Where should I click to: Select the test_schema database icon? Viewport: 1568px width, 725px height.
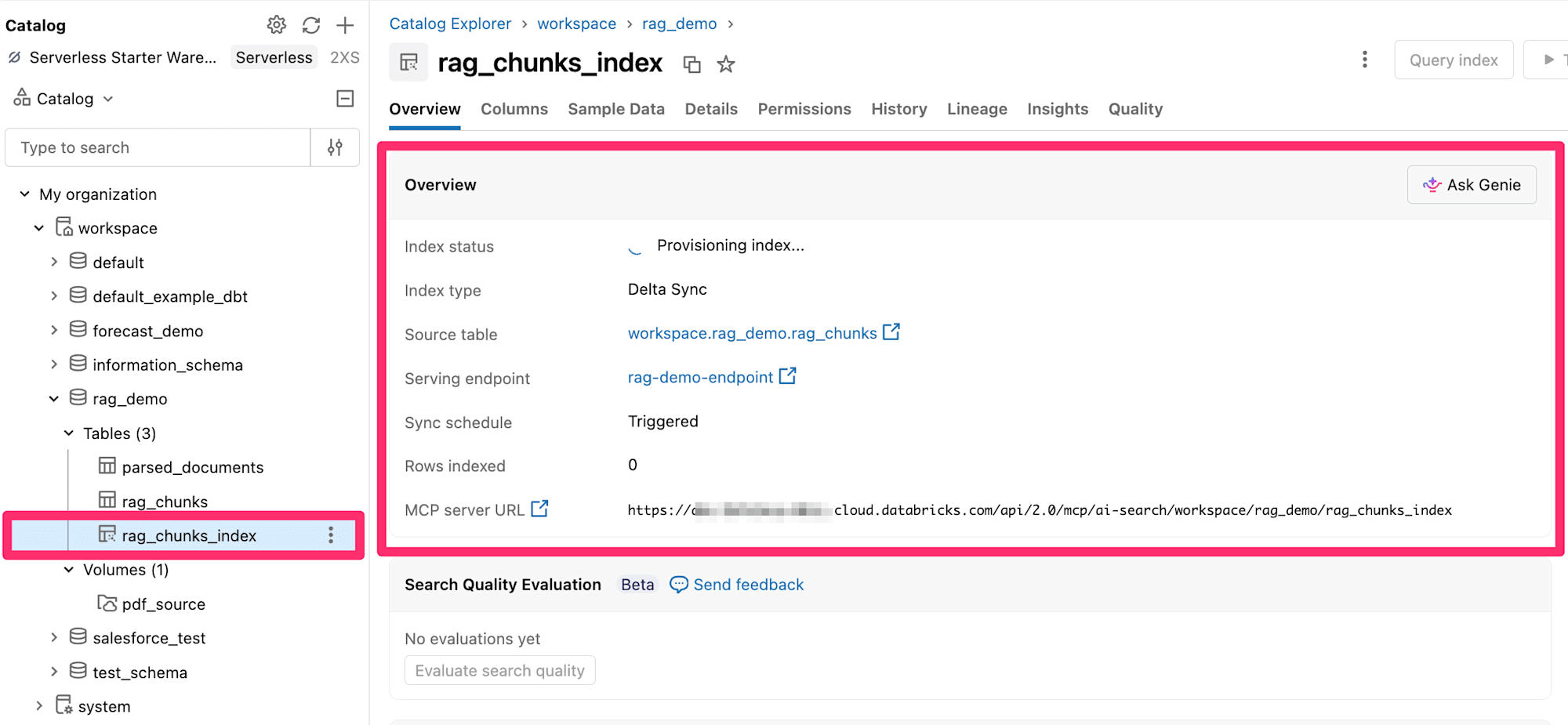(78, 671)
